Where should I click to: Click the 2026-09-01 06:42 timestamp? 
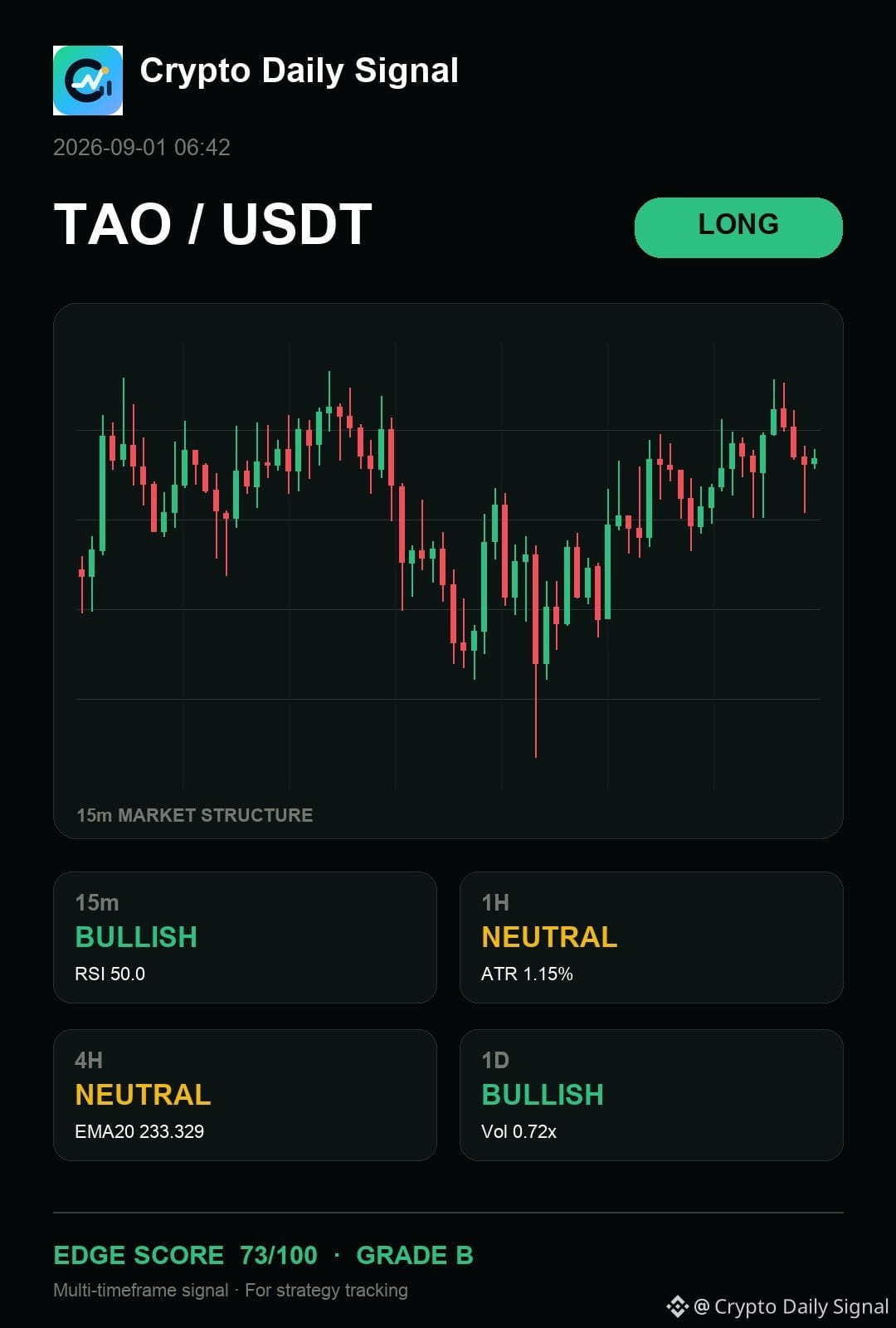(142, 147)
